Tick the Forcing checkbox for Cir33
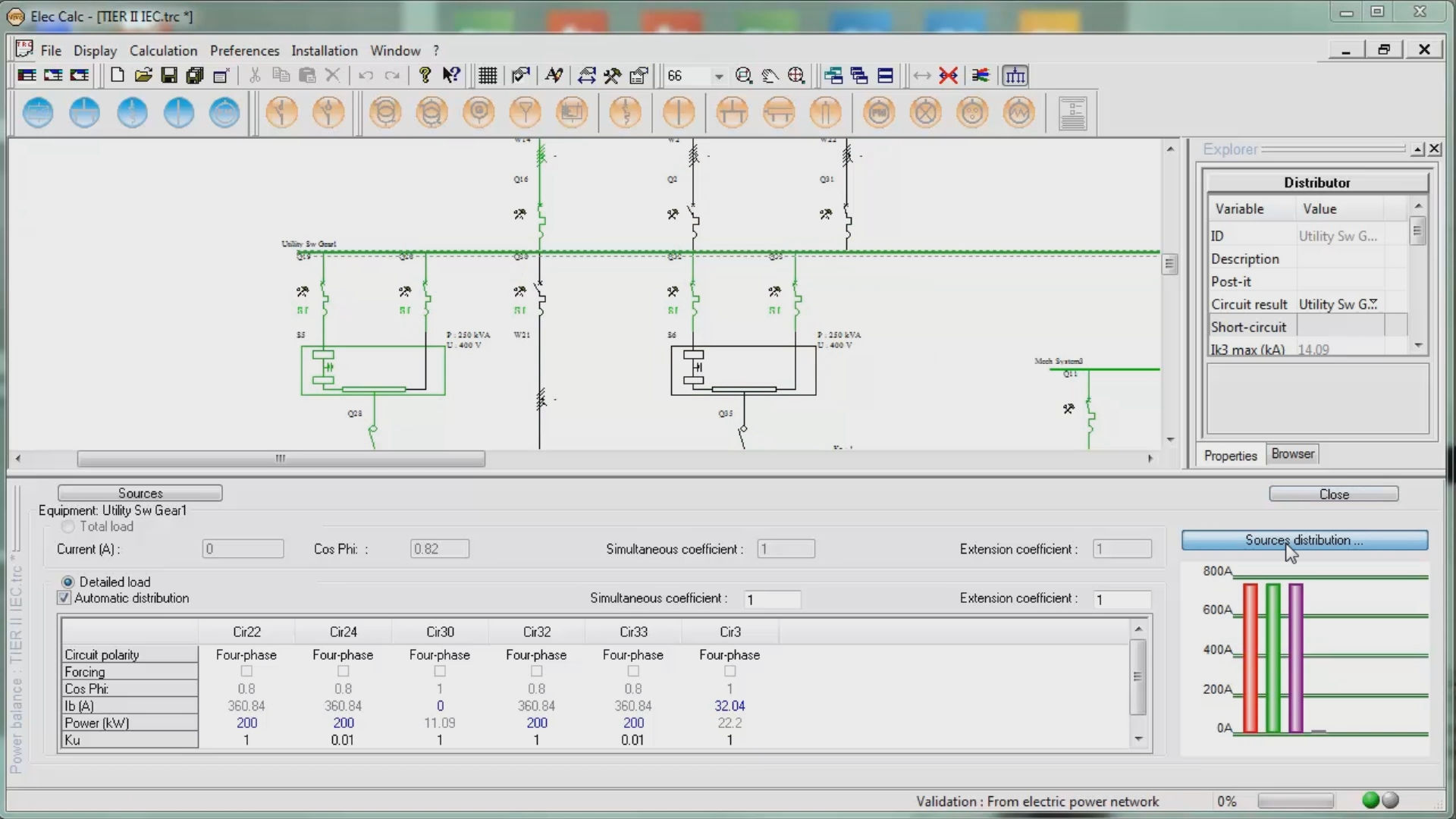 [x=633, y=671]
